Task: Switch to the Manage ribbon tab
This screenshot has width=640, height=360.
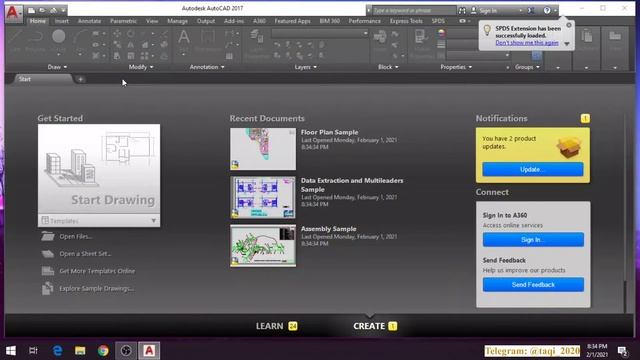Action: [177, 21]
